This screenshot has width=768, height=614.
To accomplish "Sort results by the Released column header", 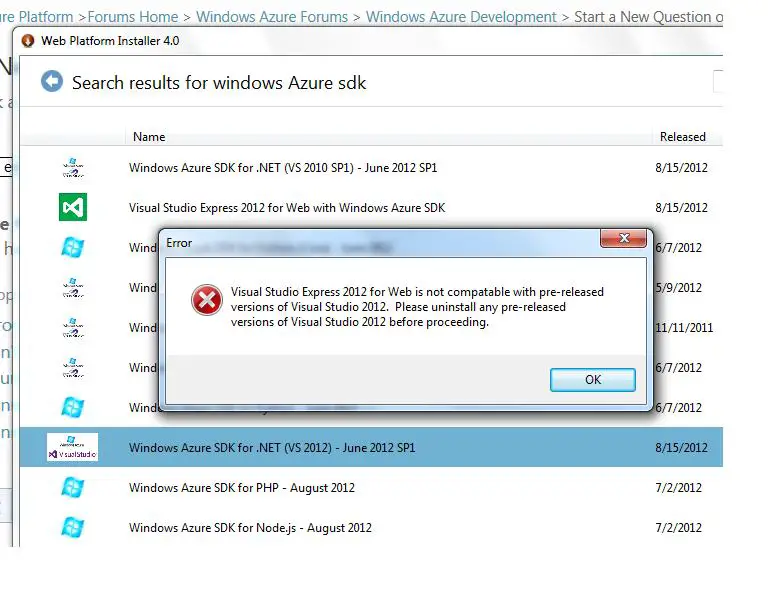I will (x=682, y=137).
